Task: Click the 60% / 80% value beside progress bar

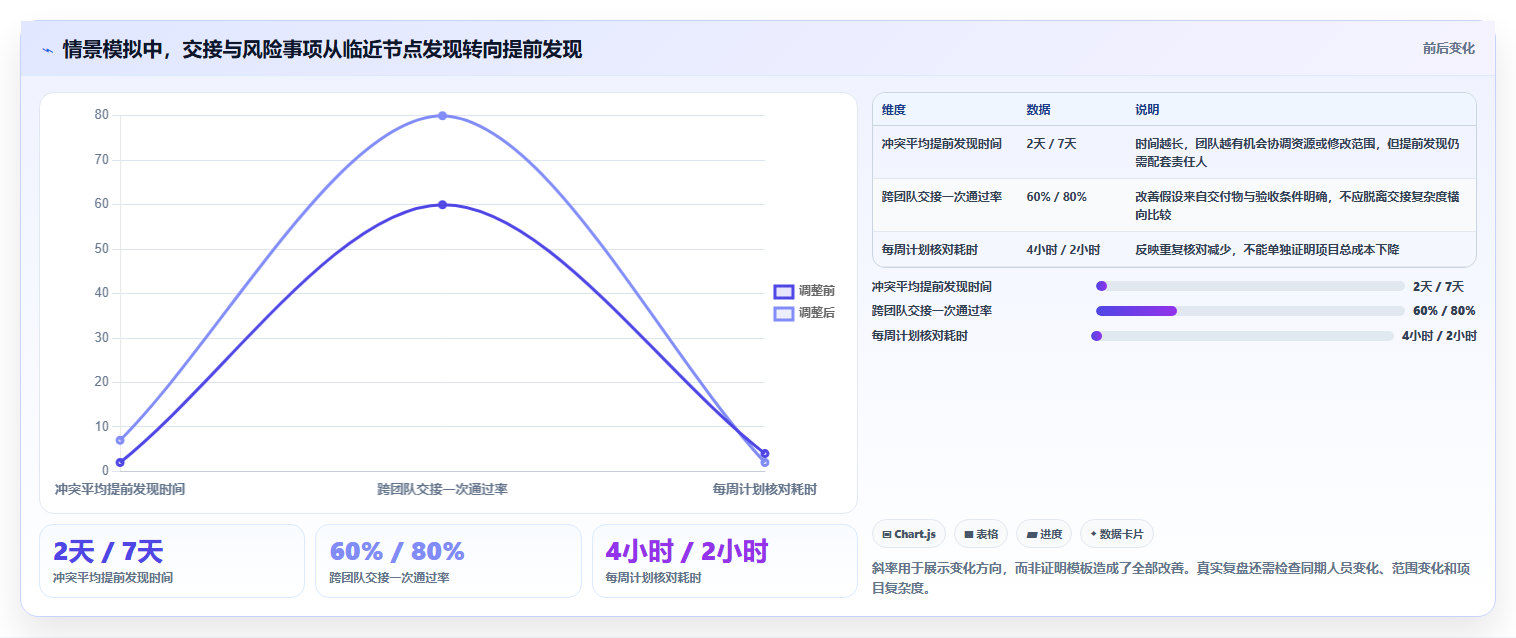Action: [x=1445, y=311]
